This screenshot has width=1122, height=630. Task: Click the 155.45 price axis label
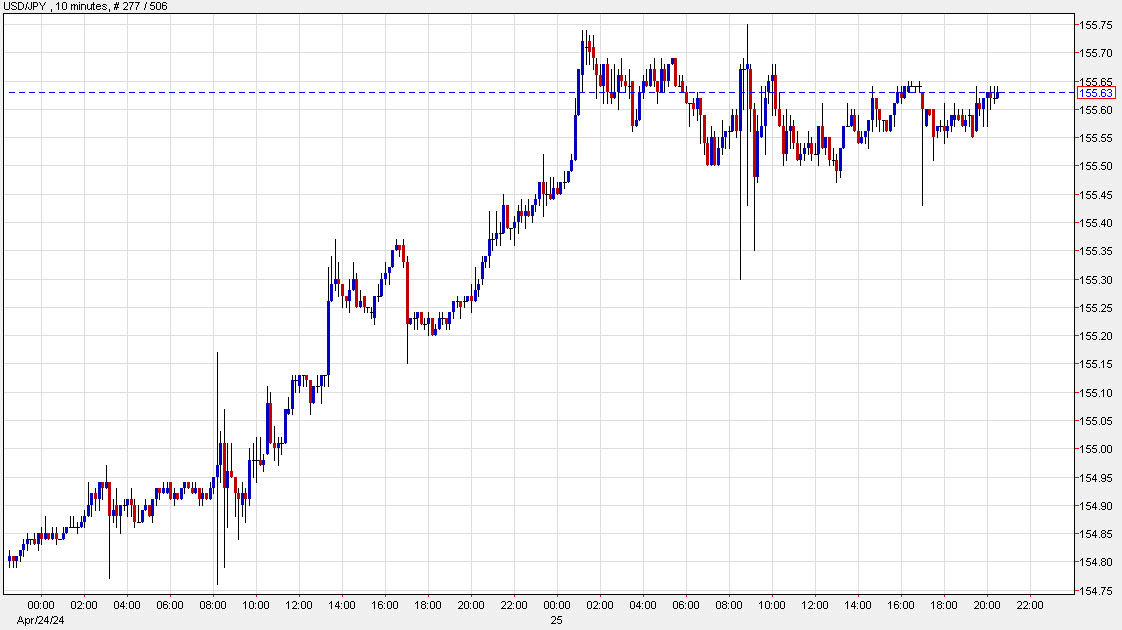point(1096,195)
